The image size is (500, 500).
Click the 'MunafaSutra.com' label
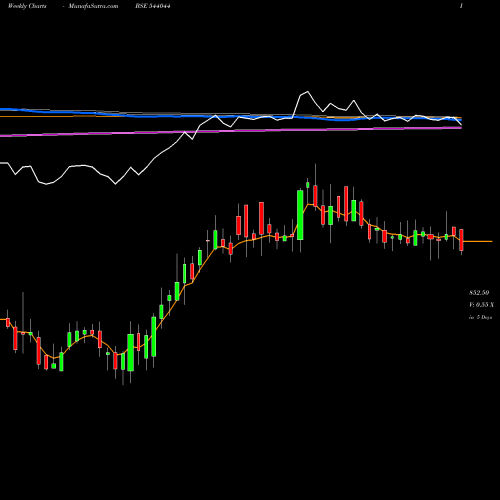[93, 6]
